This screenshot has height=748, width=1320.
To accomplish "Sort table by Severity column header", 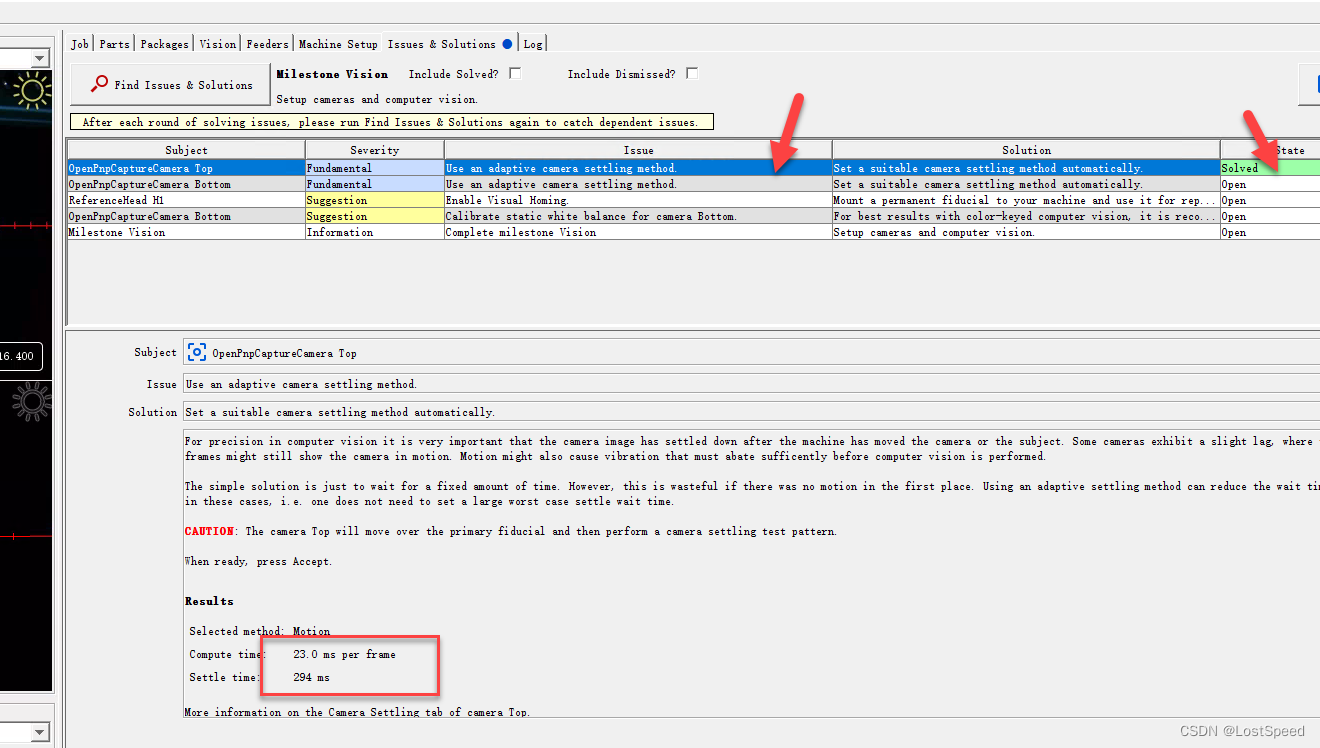I will [375, 150].
